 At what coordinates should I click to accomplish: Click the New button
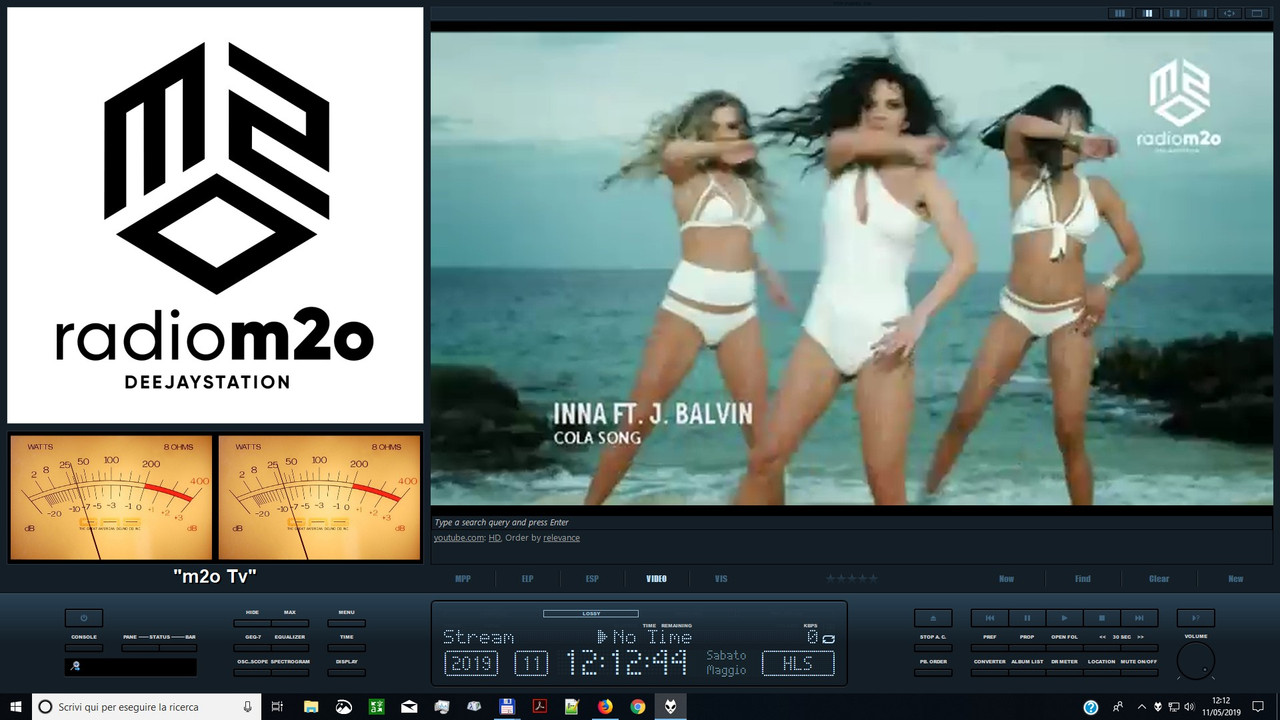(x=1236, y=579)
